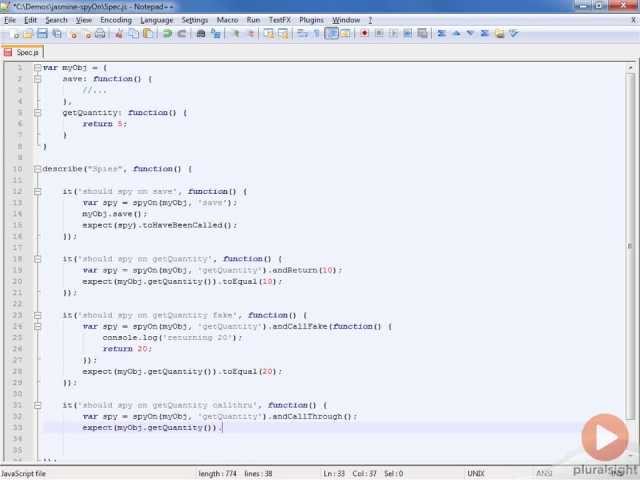This screenshot has height=480, width=640.
Task: Collapse the 'var myObj' fold on line 1
Action: [38, 68]
